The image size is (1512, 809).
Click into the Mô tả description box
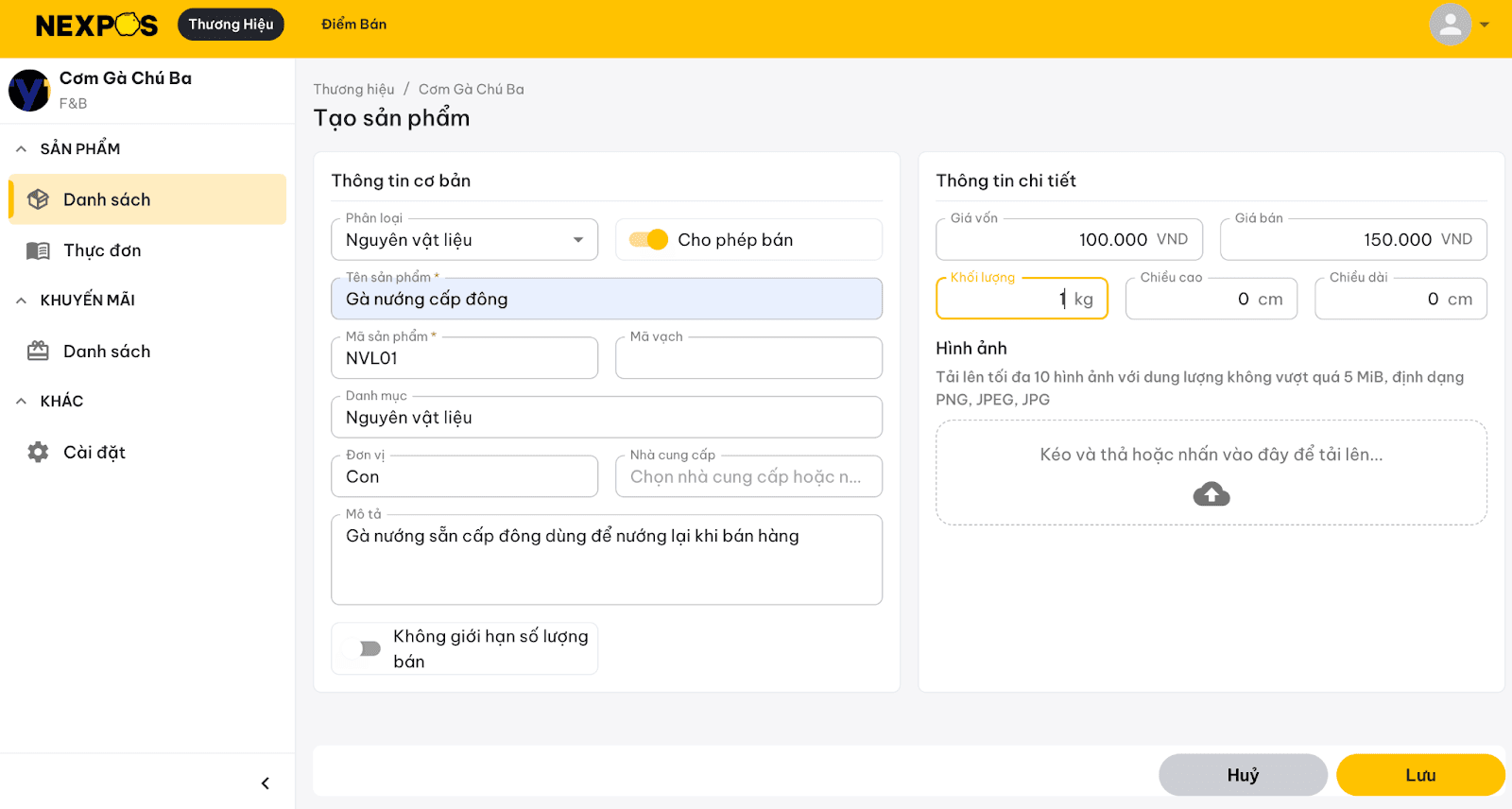(607, 559)
